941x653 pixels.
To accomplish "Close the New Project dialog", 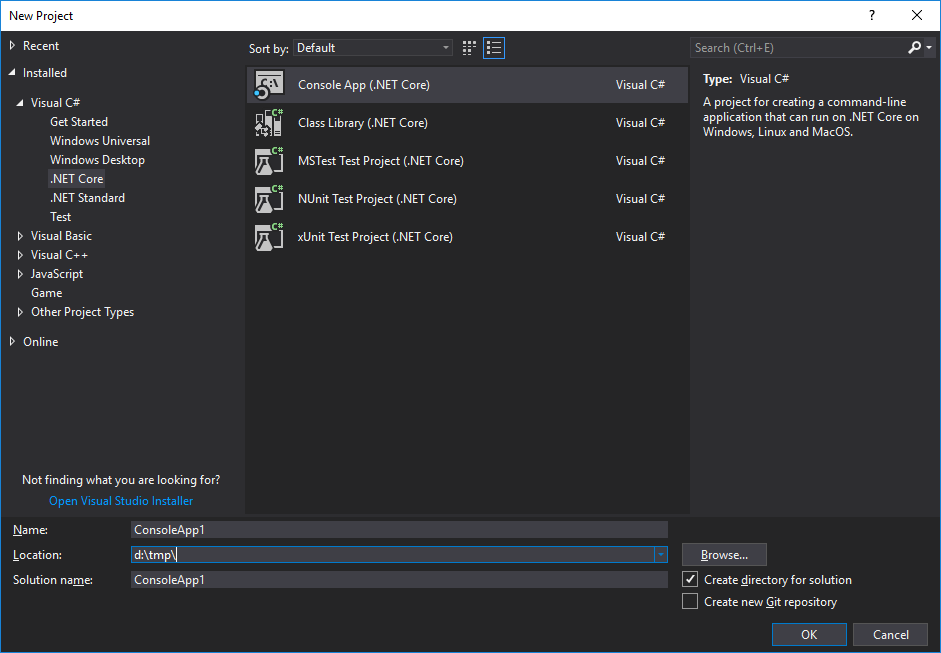I will click(917, 16).
